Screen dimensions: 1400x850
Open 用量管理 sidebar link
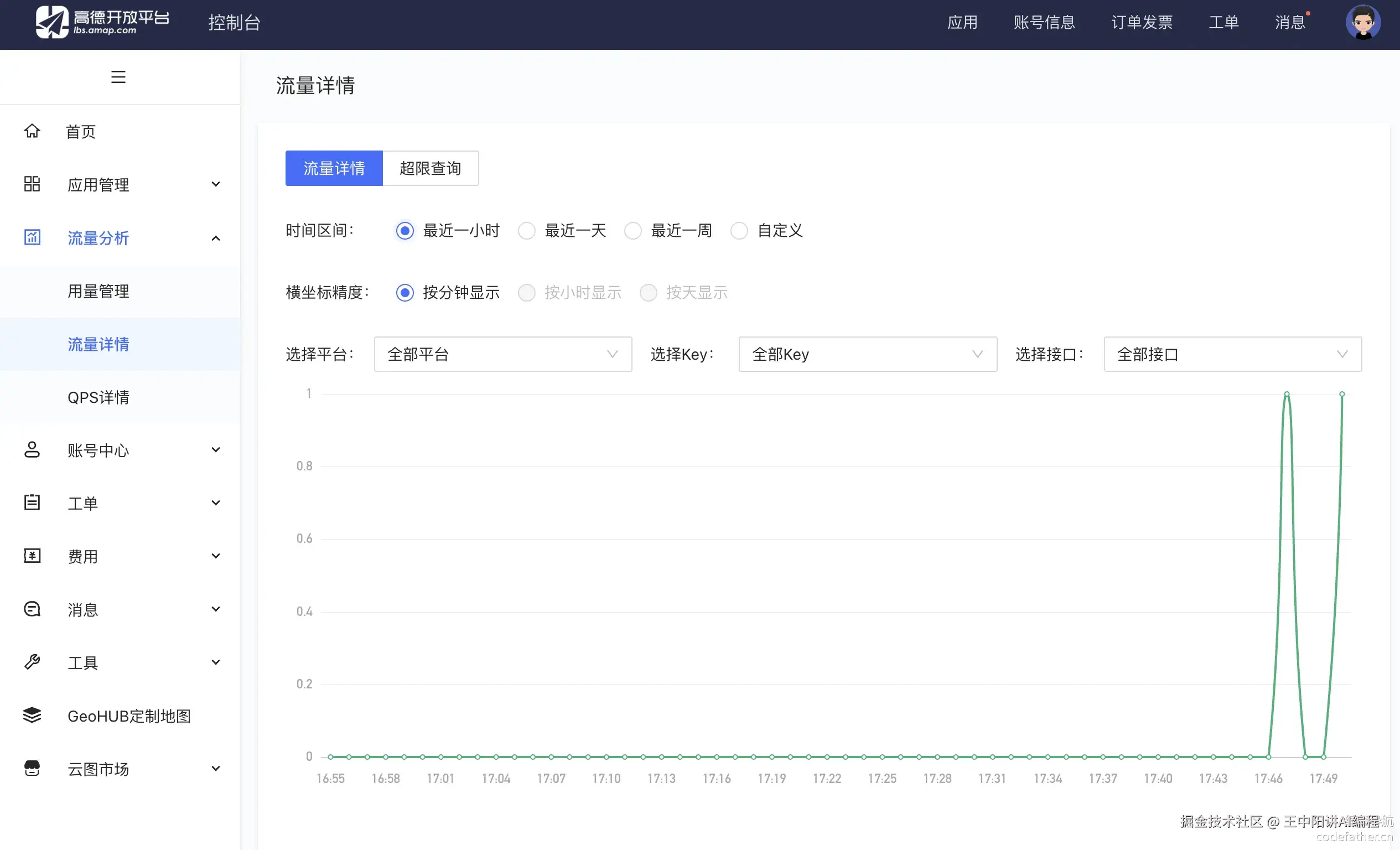click(x=98, y=291)
